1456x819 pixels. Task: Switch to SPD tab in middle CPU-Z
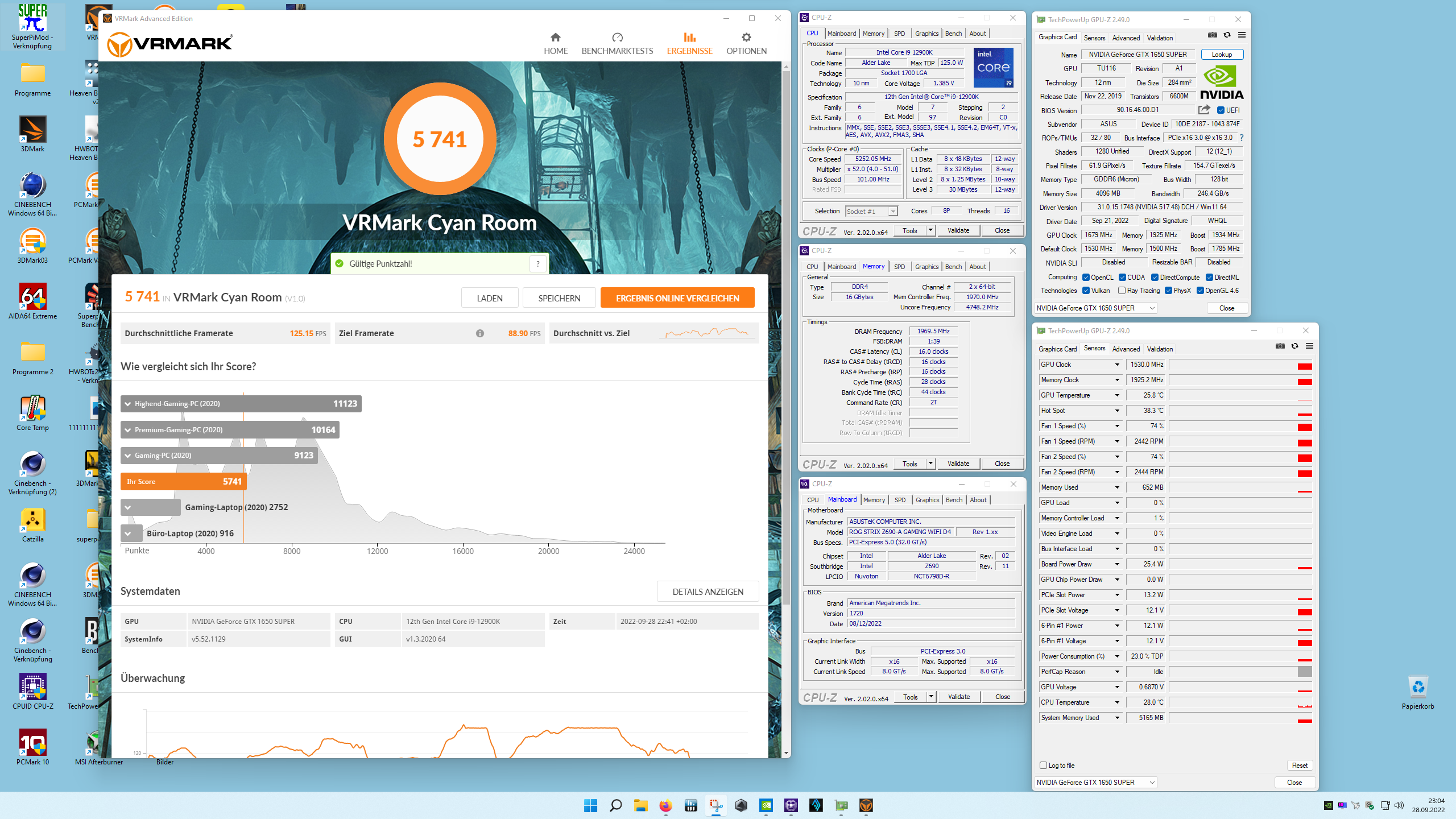click(899, 267)
